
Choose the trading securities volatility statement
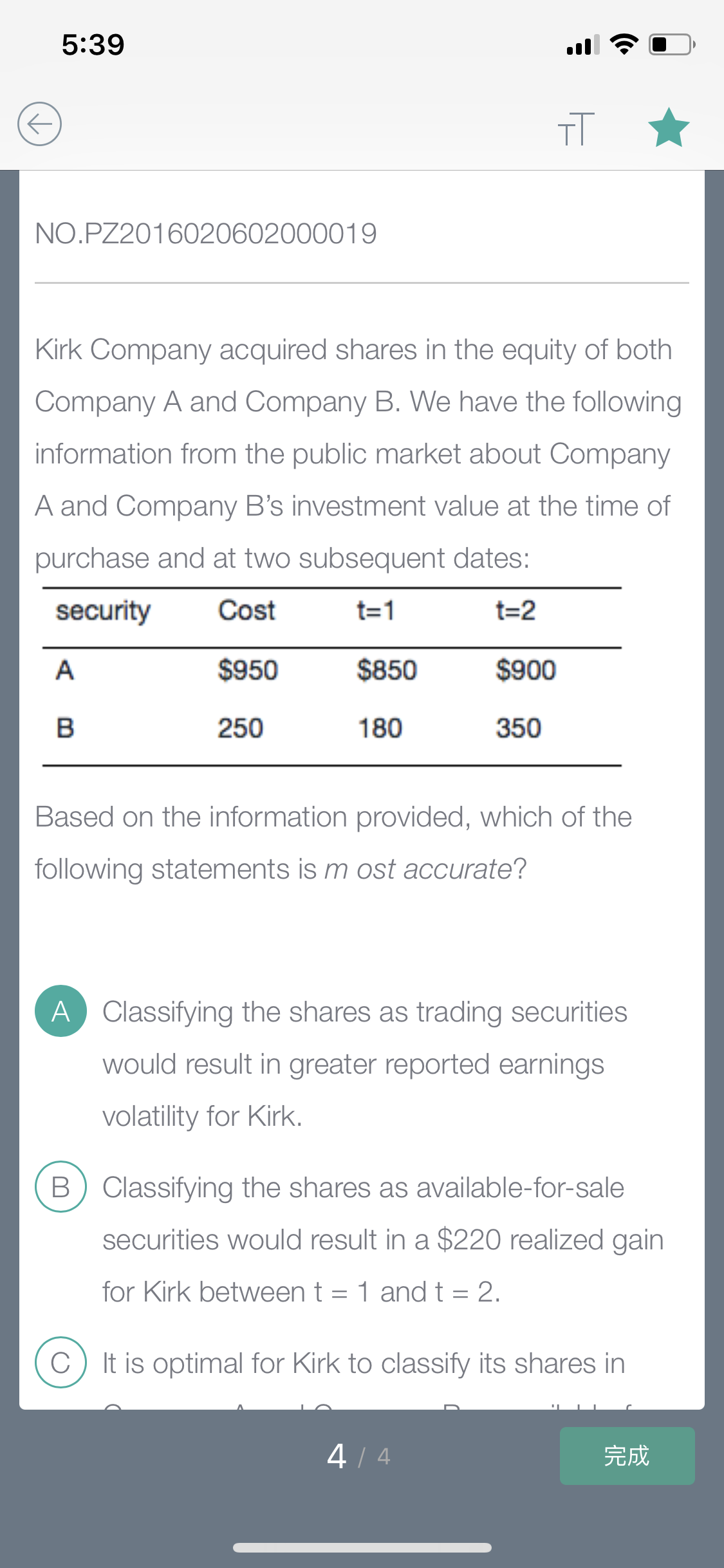pos(365,1064)
